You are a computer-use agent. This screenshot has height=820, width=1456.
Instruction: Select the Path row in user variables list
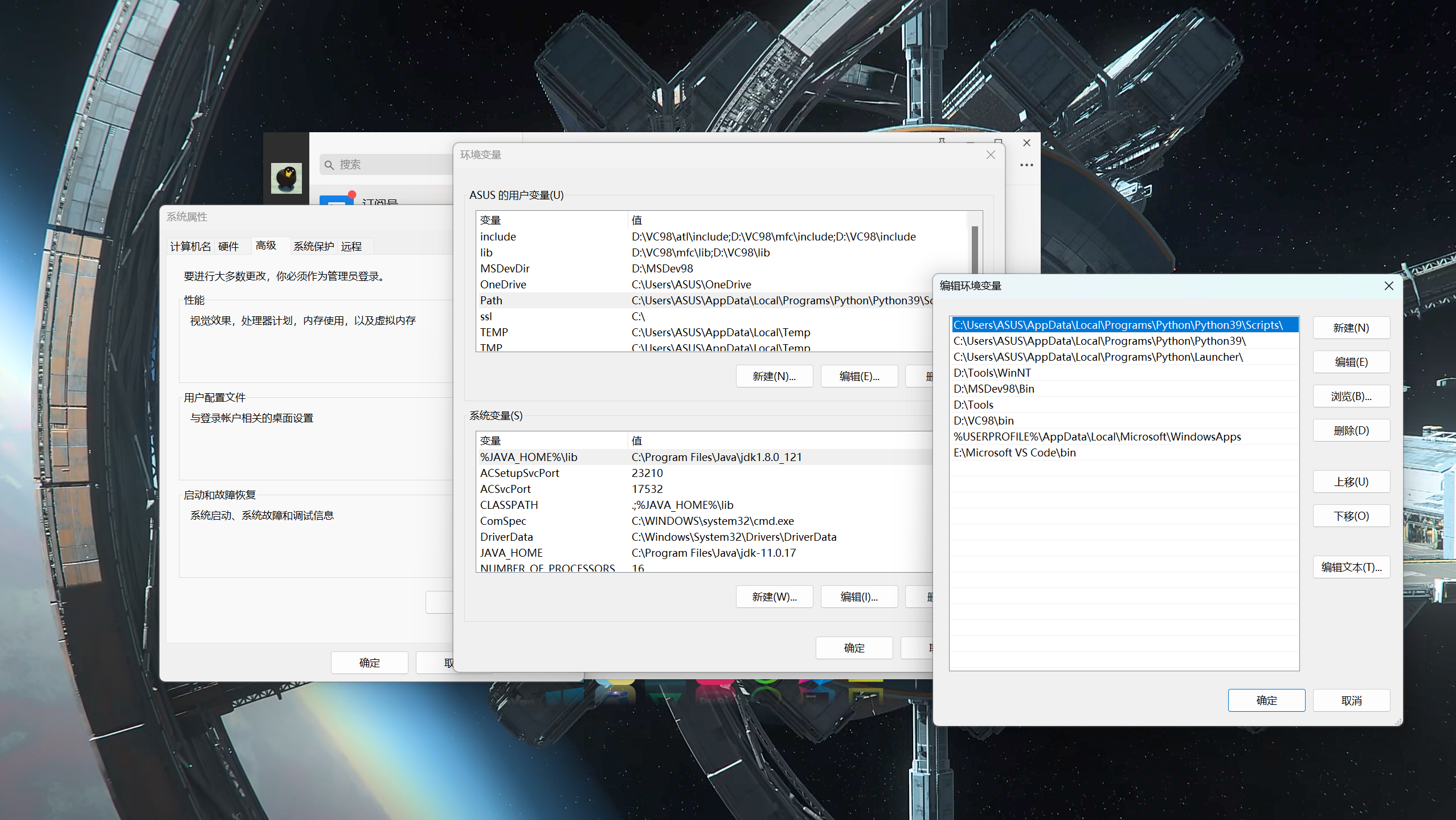[x=491, y=300]
